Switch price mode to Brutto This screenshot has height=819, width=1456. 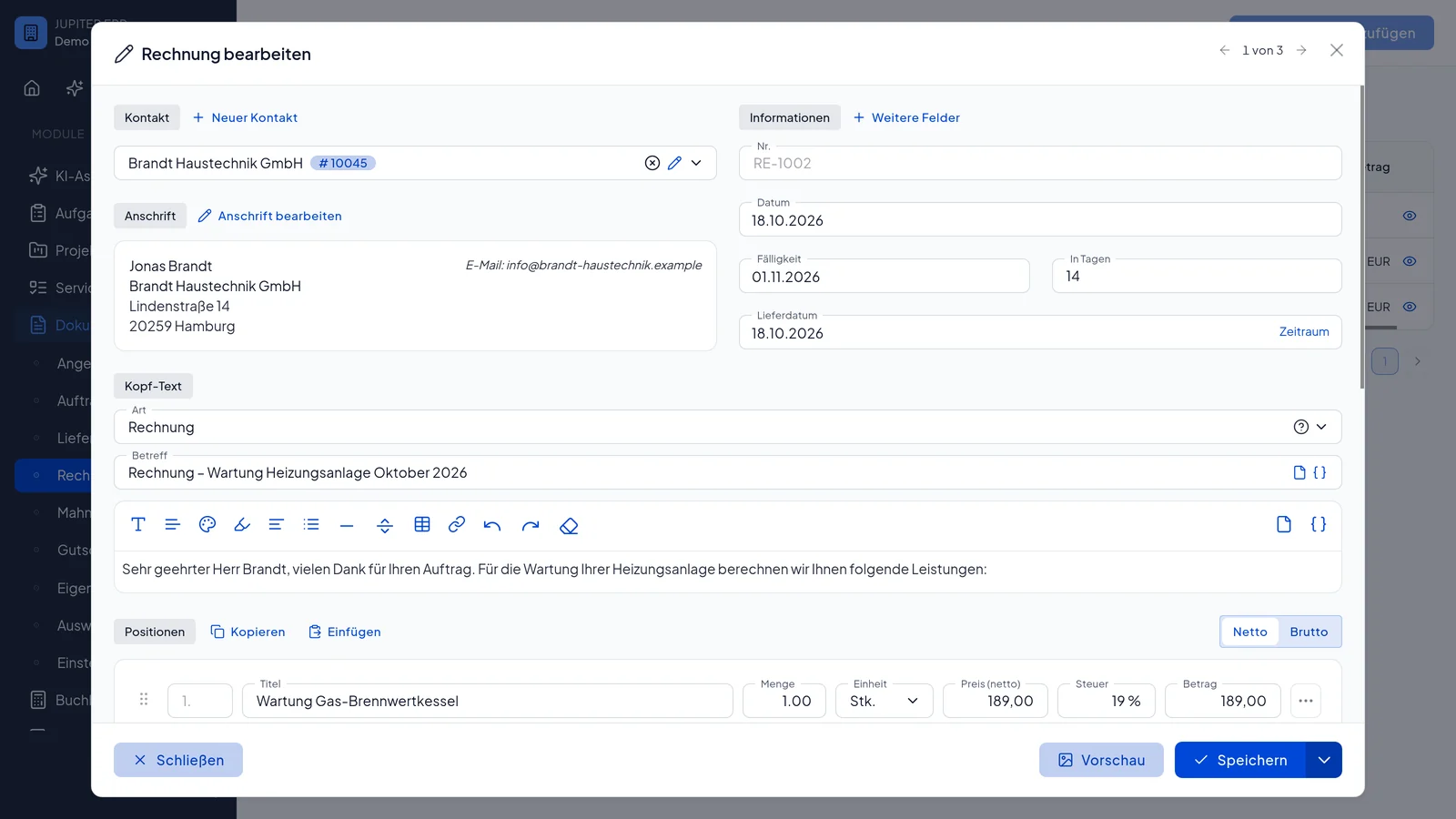1309,632
